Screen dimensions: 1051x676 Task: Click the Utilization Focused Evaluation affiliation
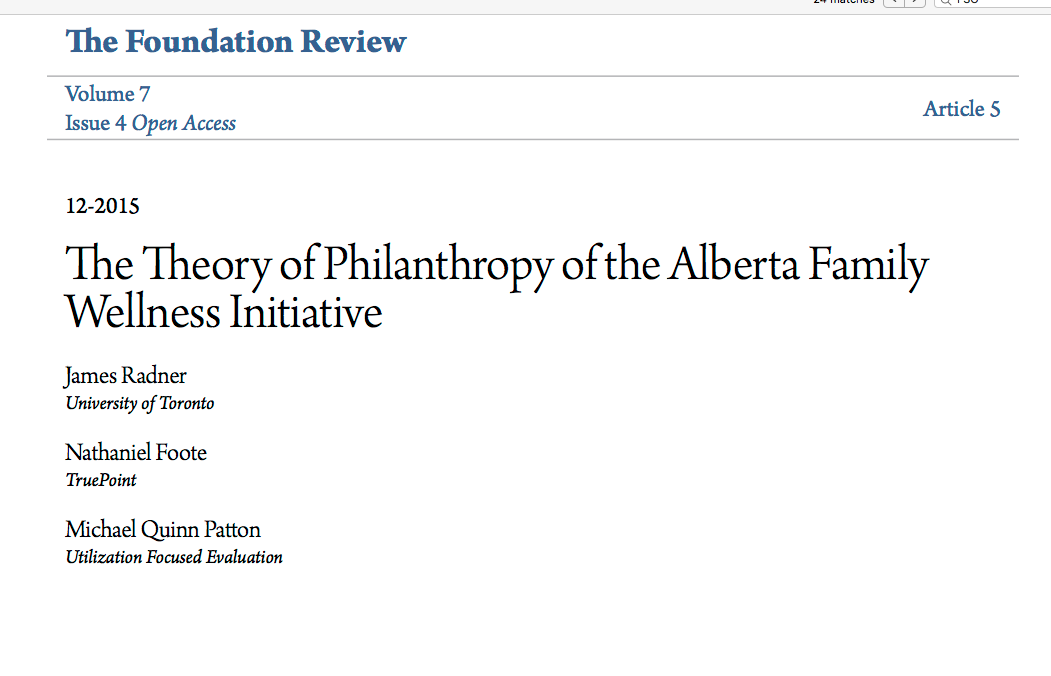pyautogui.click(x=174, y=557)
